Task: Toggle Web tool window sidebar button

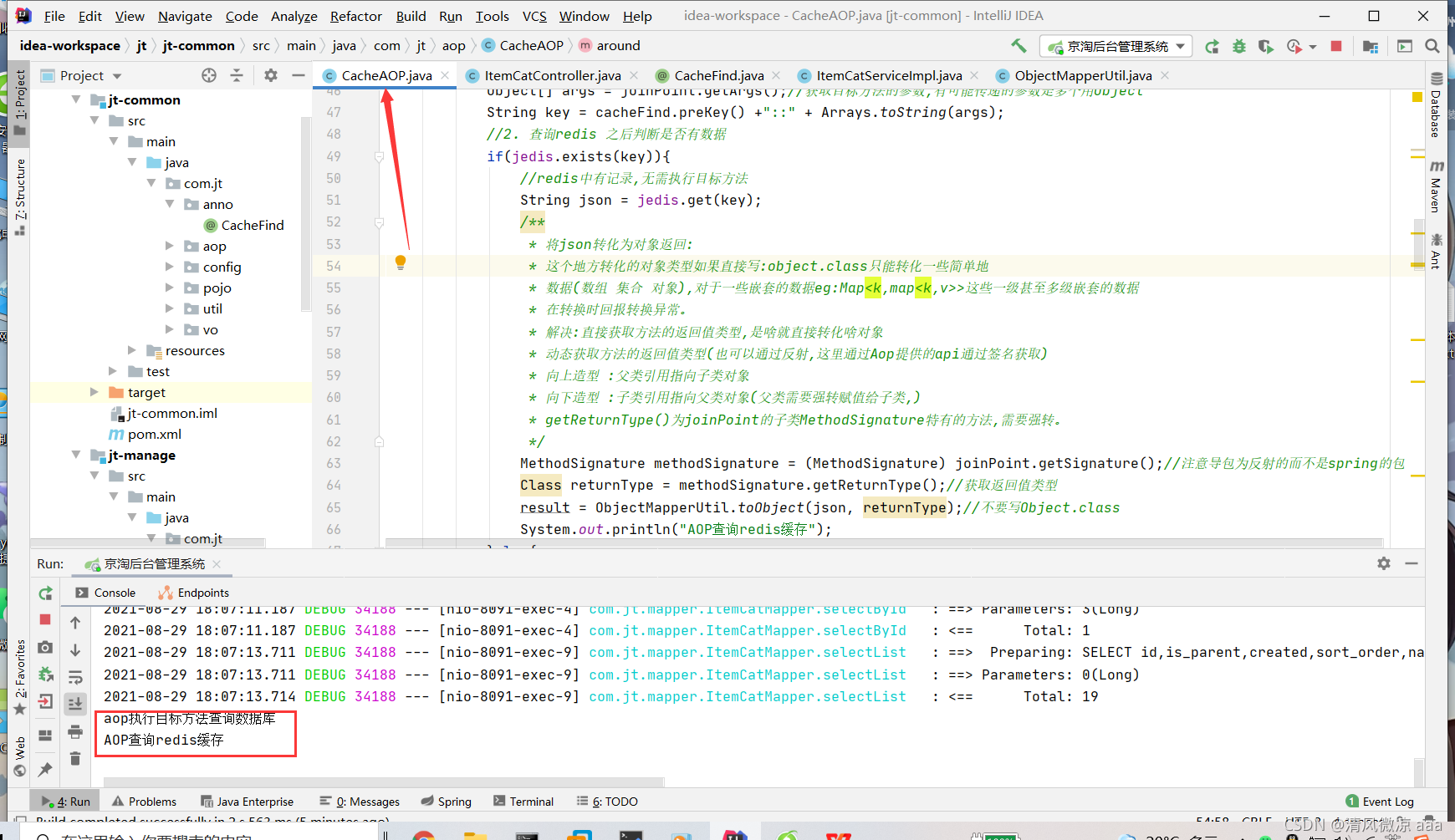Action: [x=20, y=756]
